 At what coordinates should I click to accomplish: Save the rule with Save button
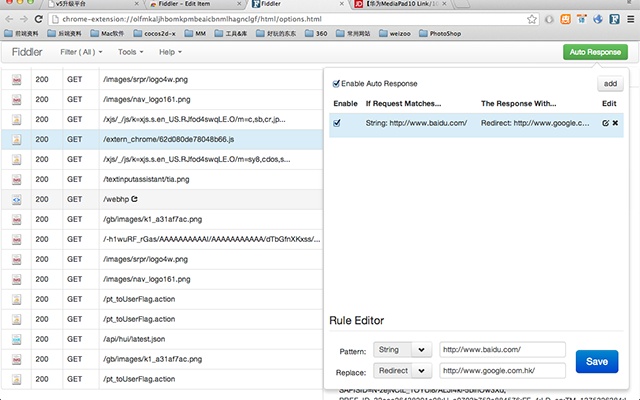coord(597,362)
